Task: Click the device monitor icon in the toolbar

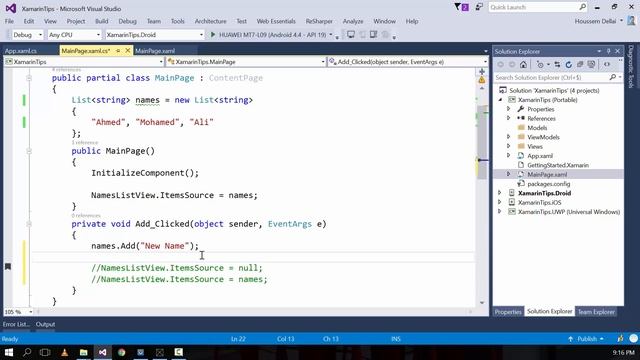Action: [x=351, y=35]
